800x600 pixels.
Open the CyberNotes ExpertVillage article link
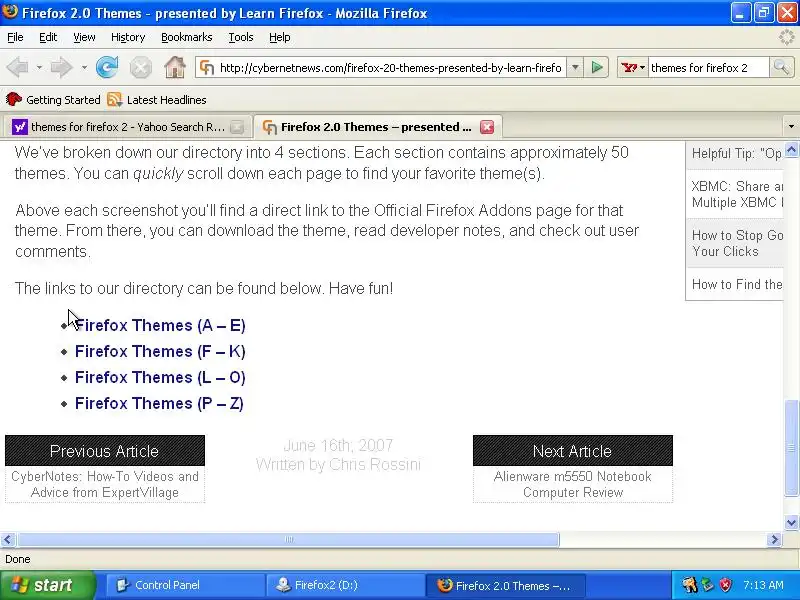tap(105, 484)
